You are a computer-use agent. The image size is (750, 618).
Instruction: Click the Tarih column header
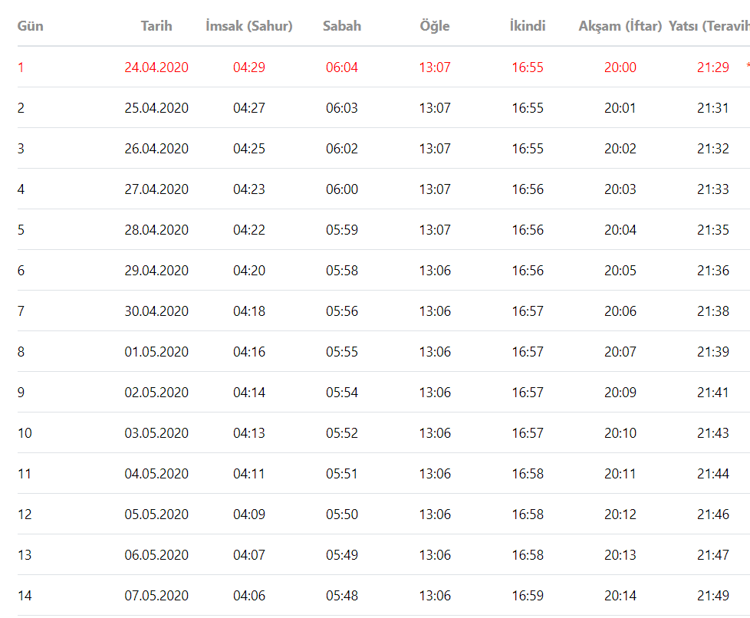(156, 26)
